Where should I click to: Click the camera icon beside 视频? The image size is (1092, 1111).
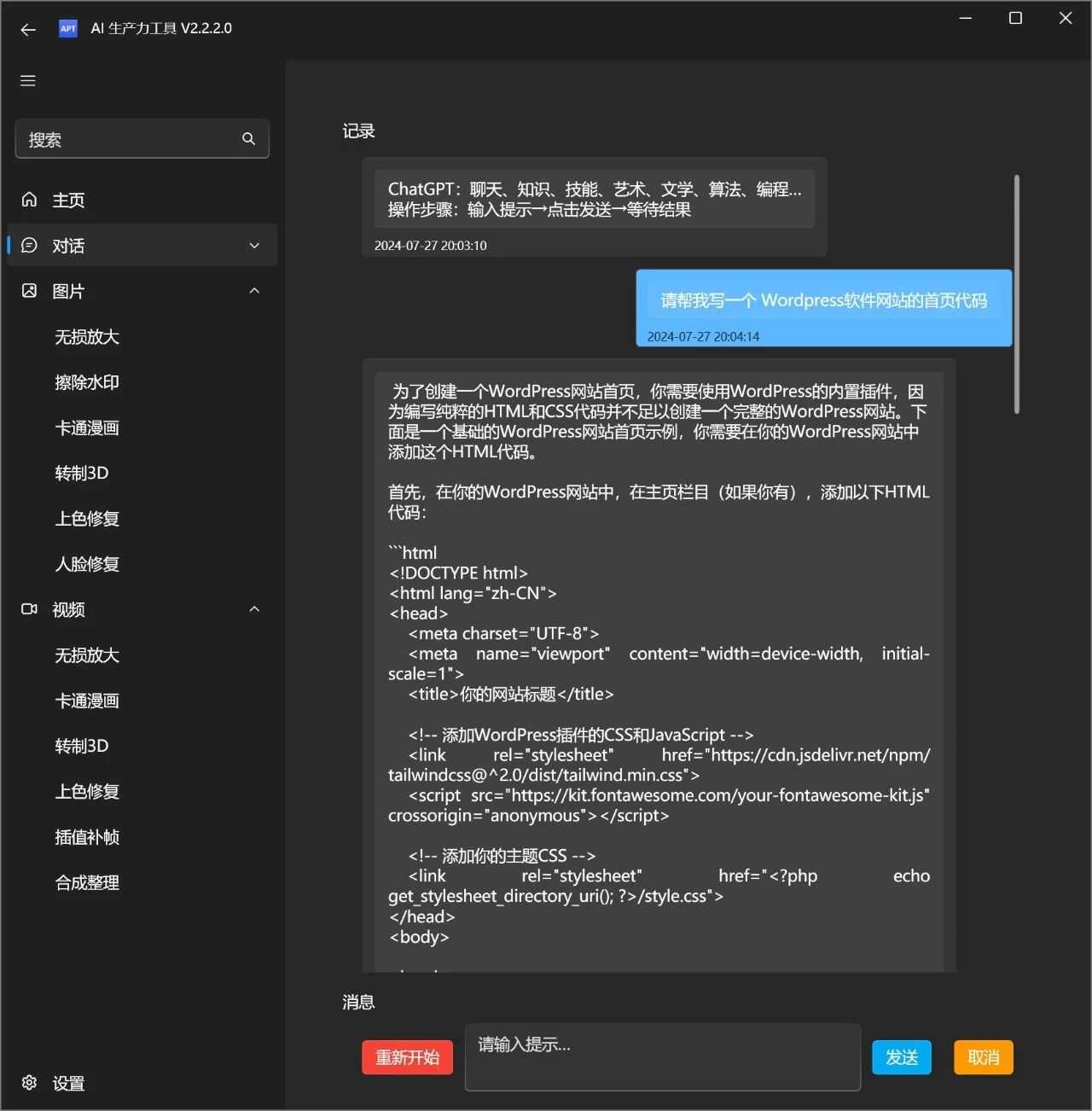tap(29, 608)
